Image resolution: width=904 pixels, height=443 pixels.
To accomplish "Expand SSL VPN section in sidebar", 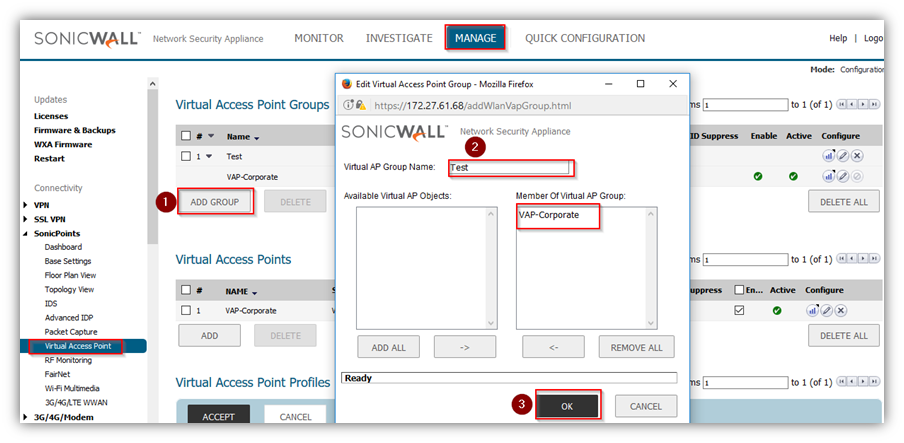I will (x=26, y=219).
